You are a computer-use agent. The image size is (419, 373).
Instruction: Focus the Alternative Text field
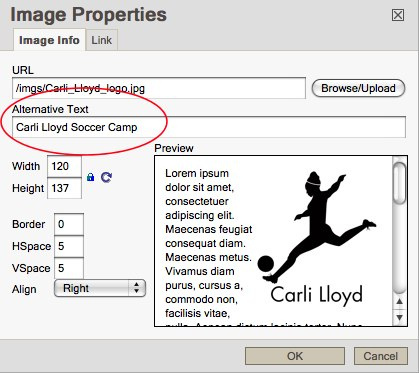[209, 127]
